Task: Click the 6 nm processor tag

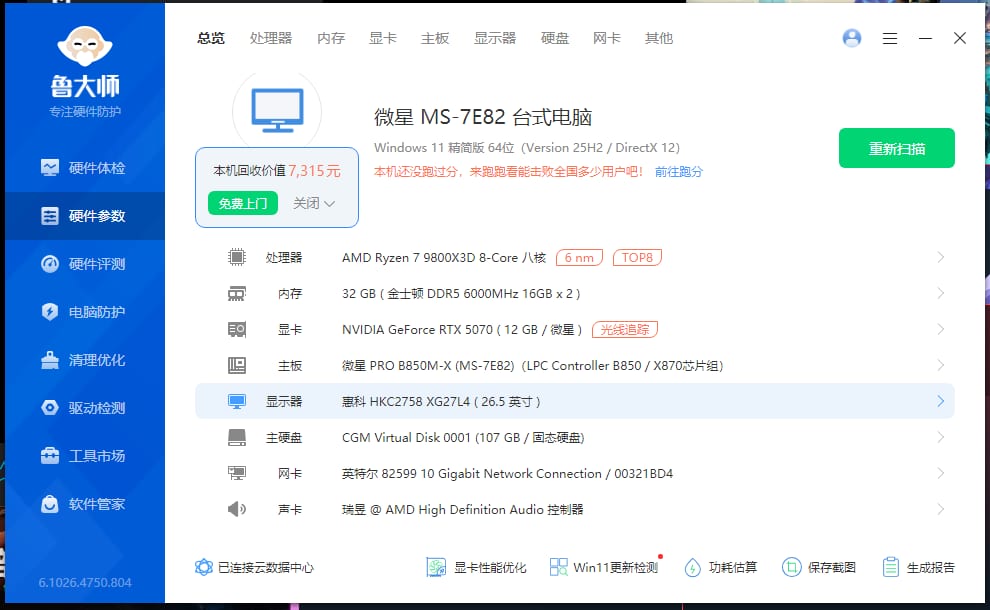Action: [579, 258]
